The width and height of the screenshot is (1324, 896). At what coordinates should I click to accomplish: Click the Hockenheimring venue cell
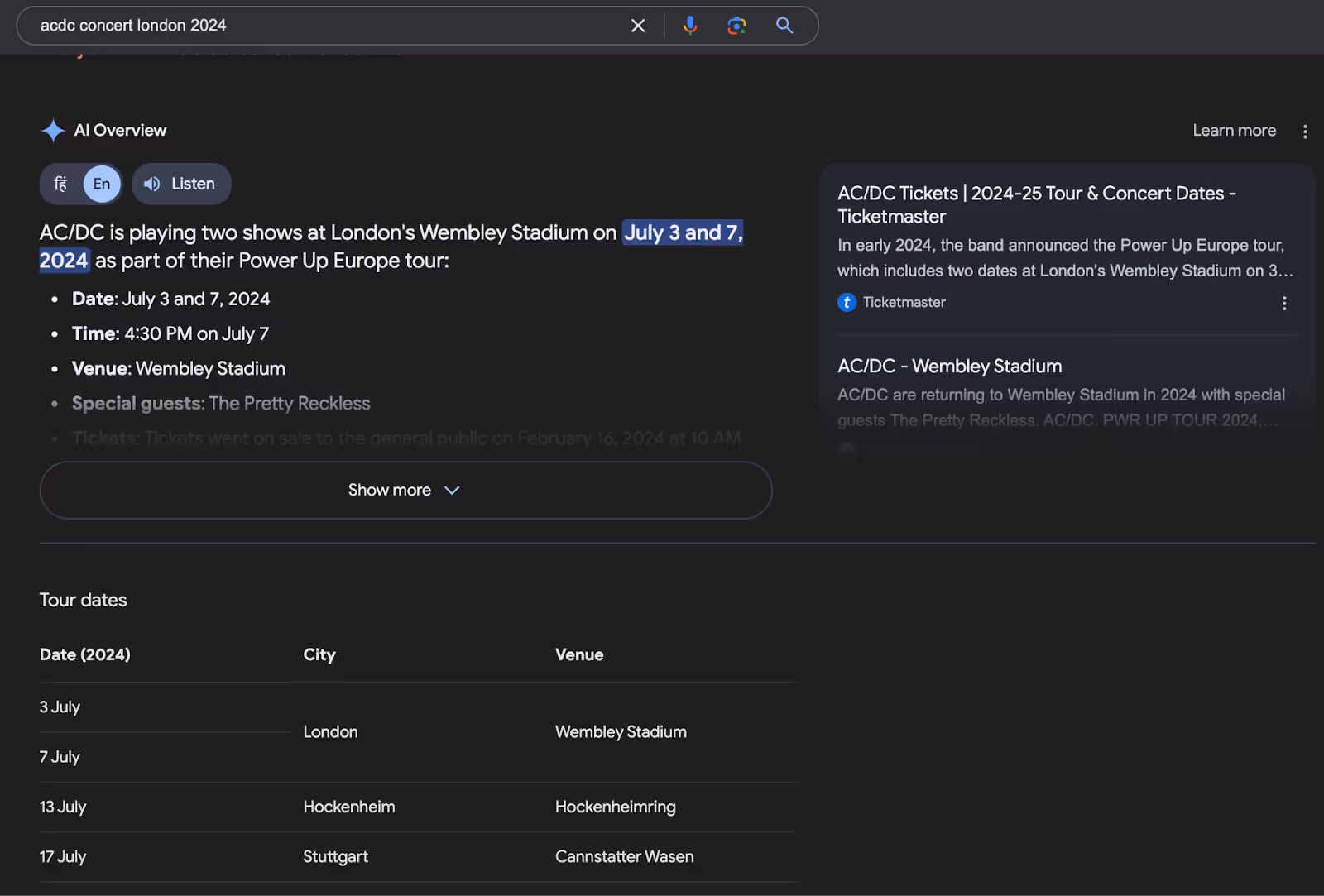(615, 807)
